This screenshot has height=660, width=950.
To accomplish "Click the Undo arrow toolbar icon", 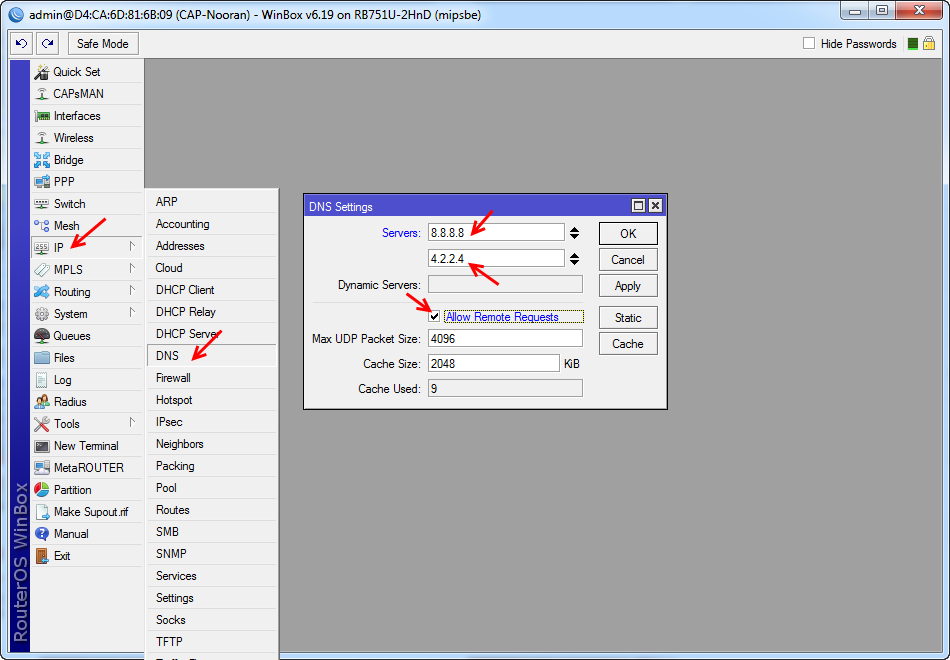I will click(x=22, y=44).
